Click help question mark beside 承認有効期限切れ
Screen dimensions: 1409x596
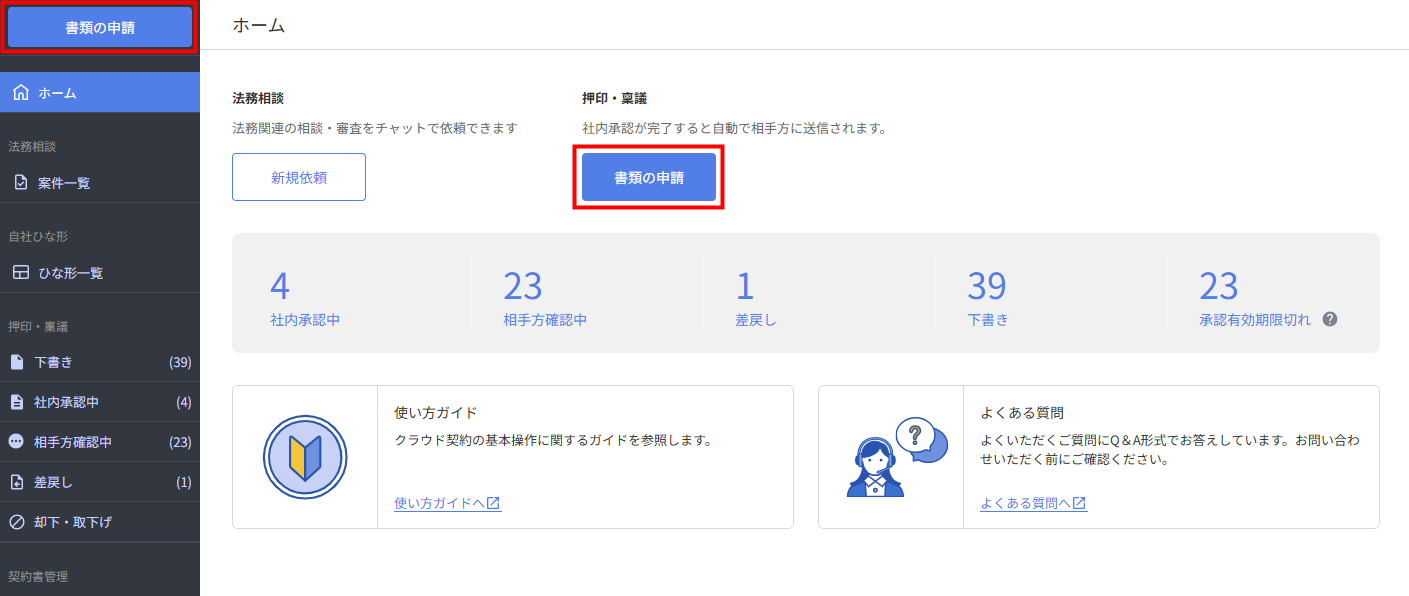pos(1329,320)
